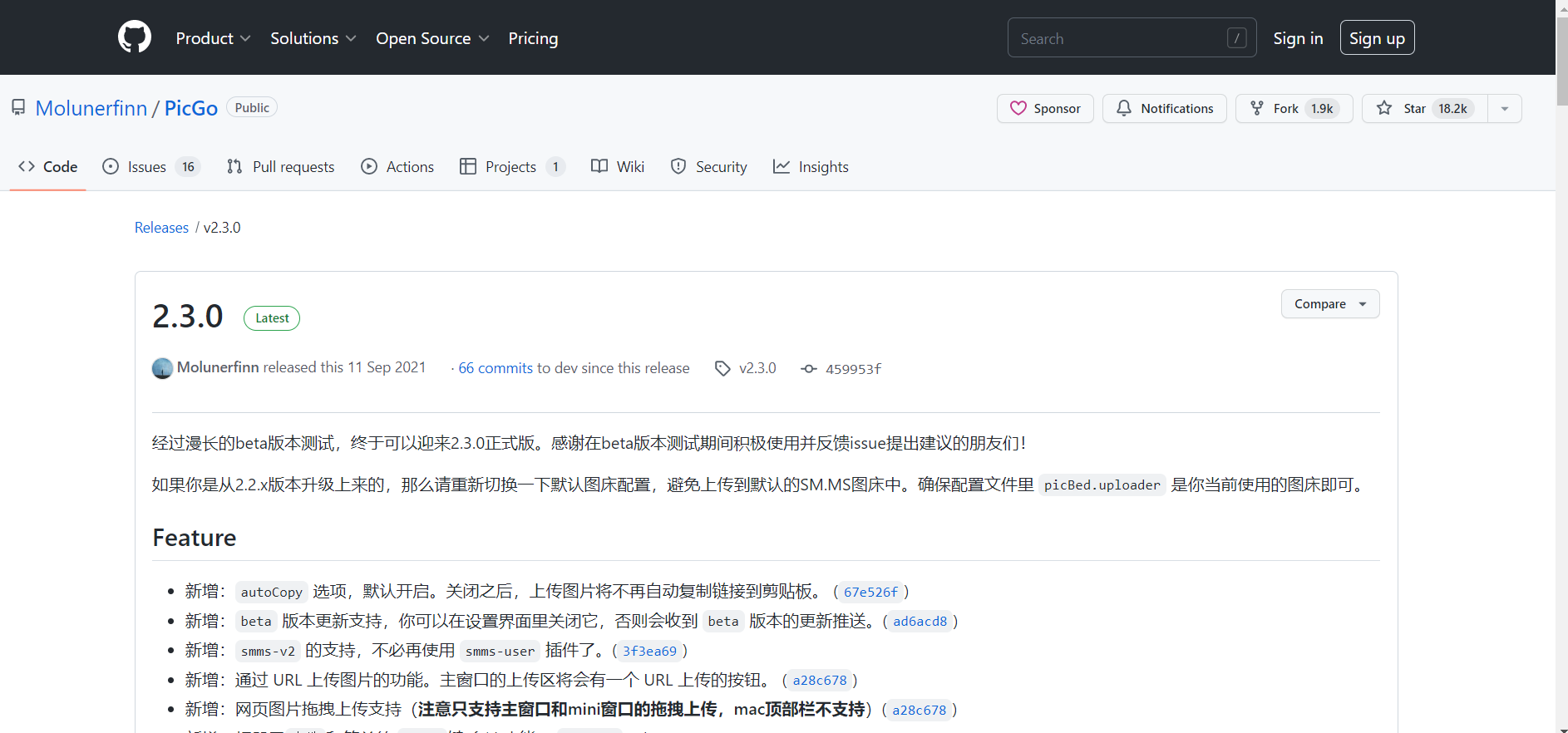This screenshot has width=1568, height=733.
Task: Open the Security tab
Action: (x=708, y=167)
